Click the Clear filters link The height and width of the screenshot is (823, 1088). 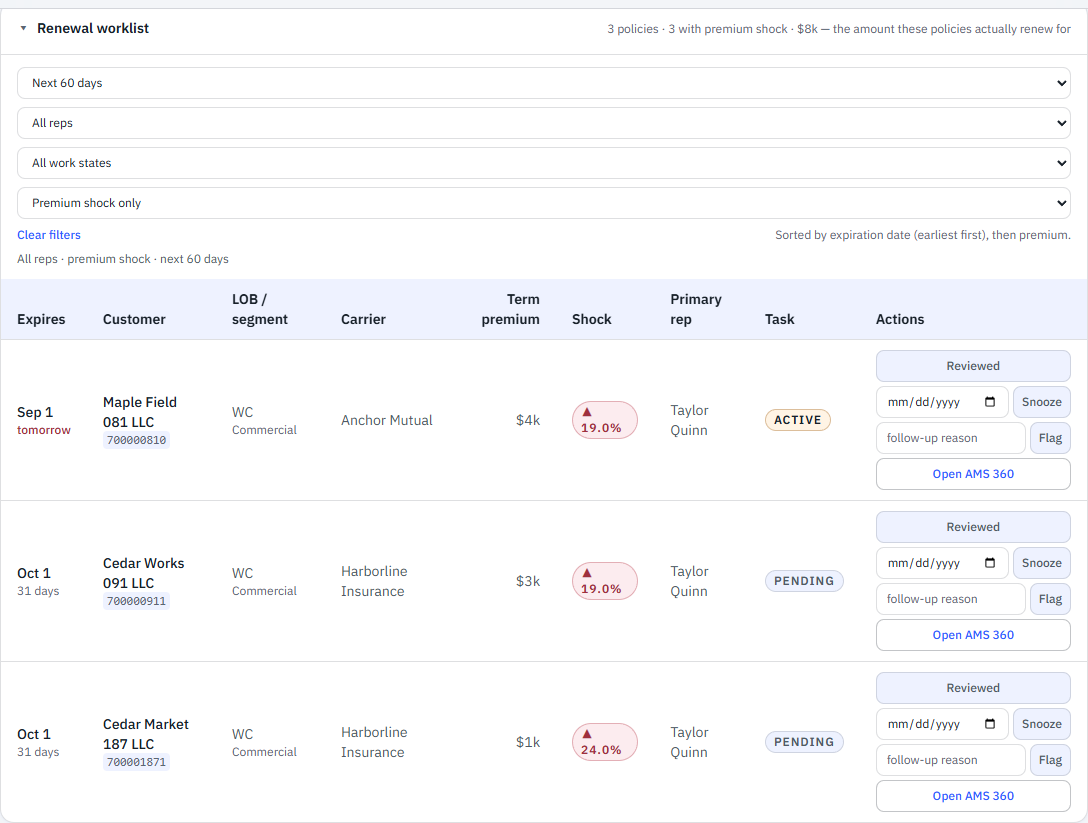pyautogui.click(x=49, y=235)
